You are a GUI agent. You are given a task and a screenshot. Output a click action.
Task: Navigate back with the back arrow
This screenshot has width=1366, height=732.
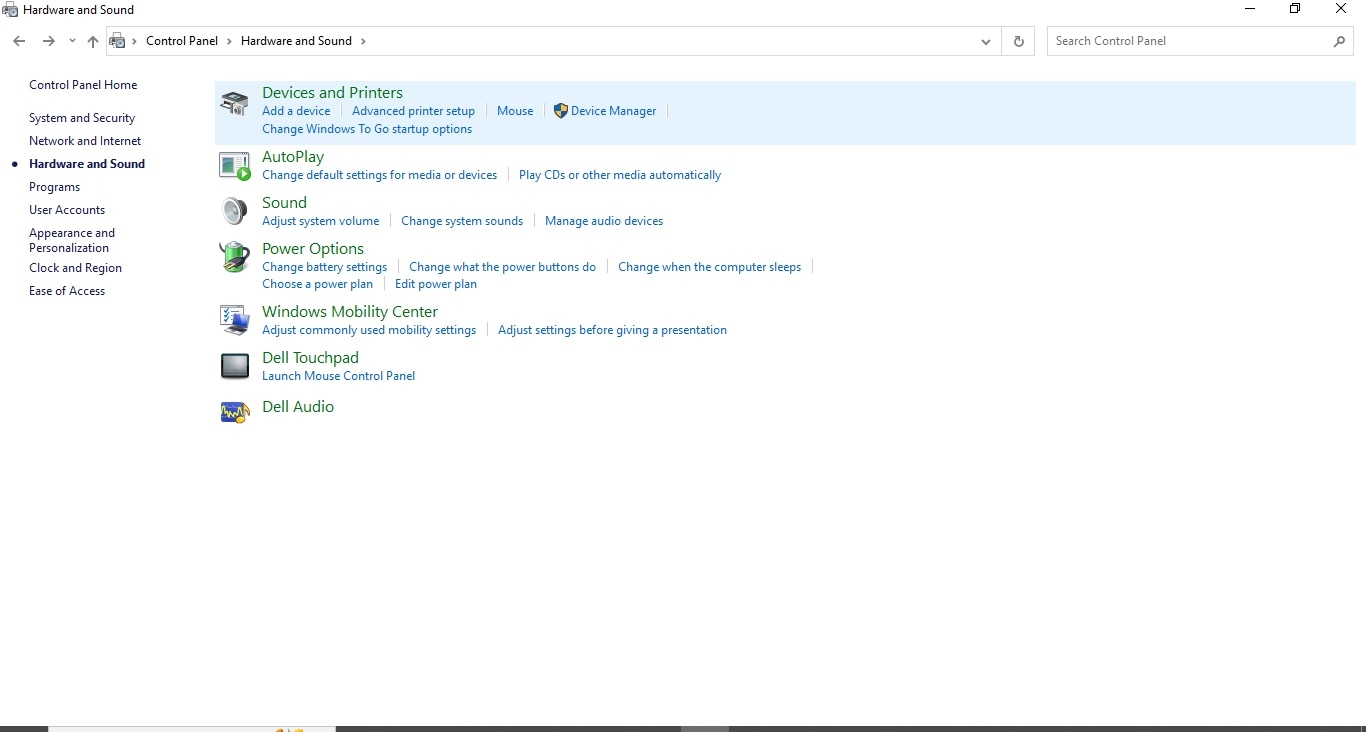click(19, 41)
